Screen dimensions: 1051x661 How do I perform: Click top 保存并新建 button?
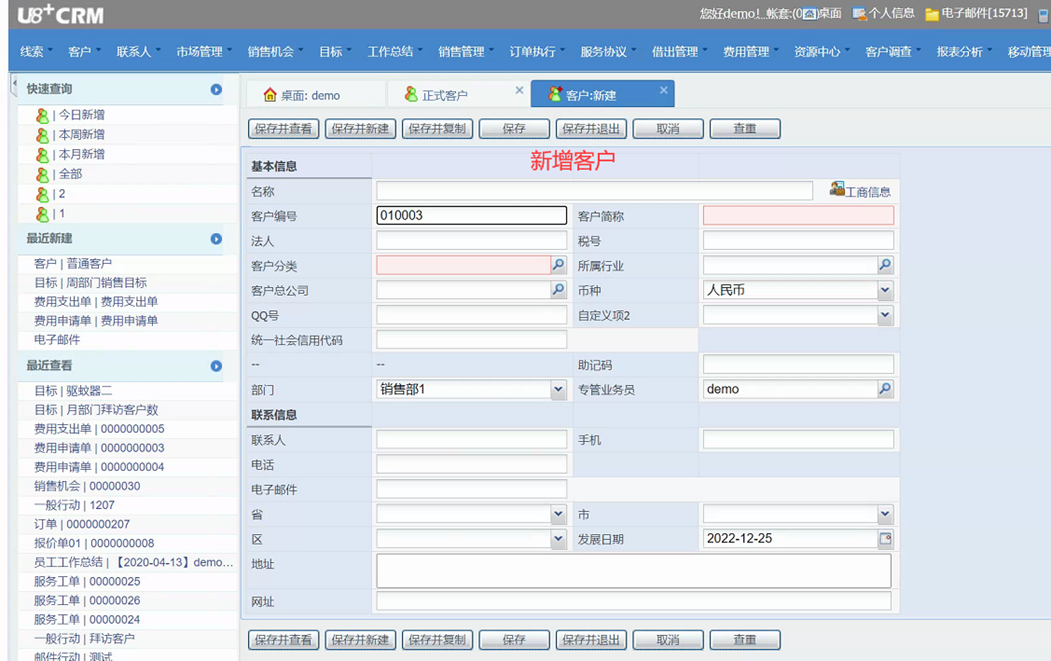click(361, 129)
